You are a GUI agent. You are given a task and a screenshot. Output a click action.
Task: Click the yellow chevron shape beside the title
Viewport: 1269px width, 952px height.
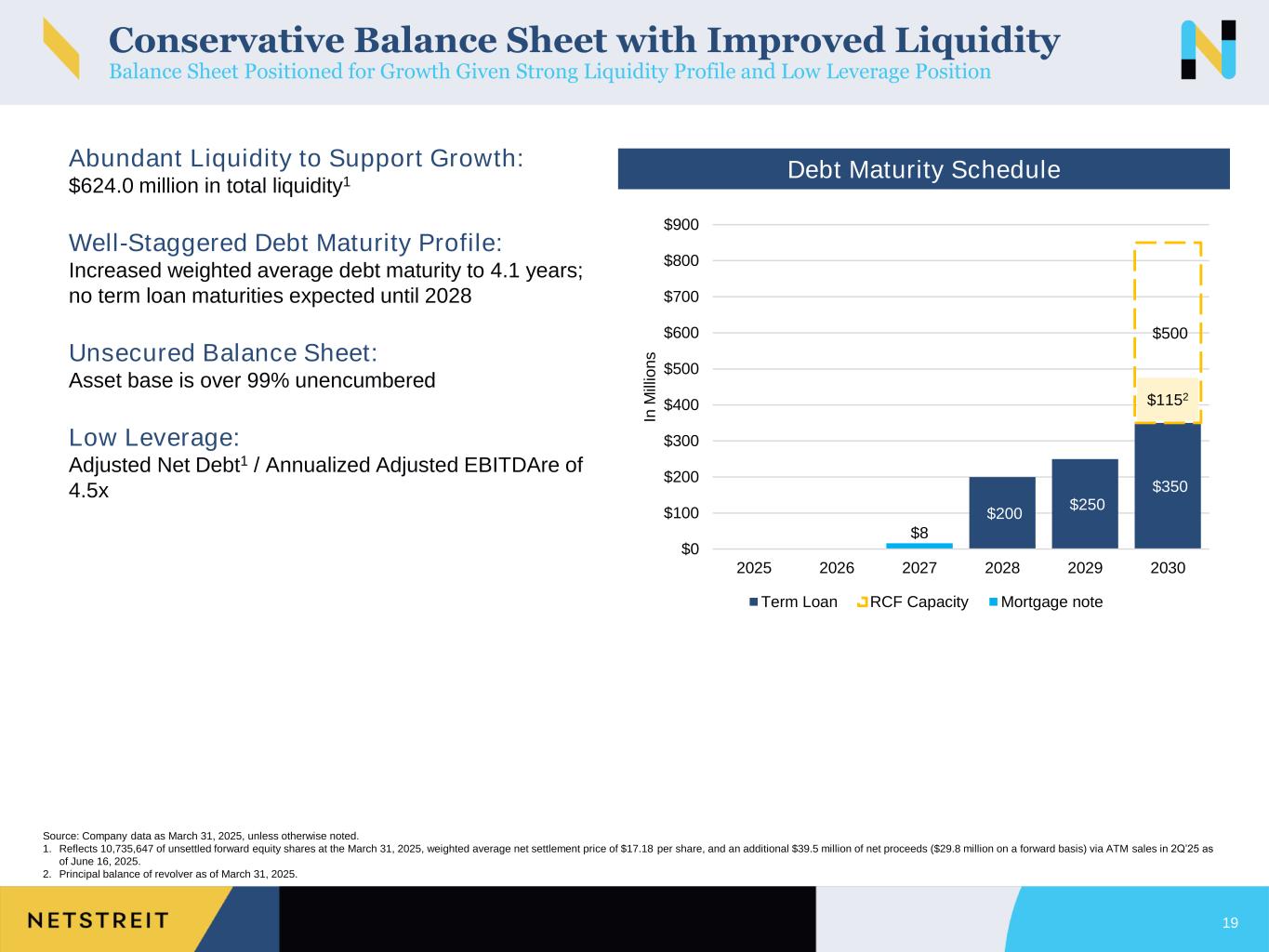[61, 48]
